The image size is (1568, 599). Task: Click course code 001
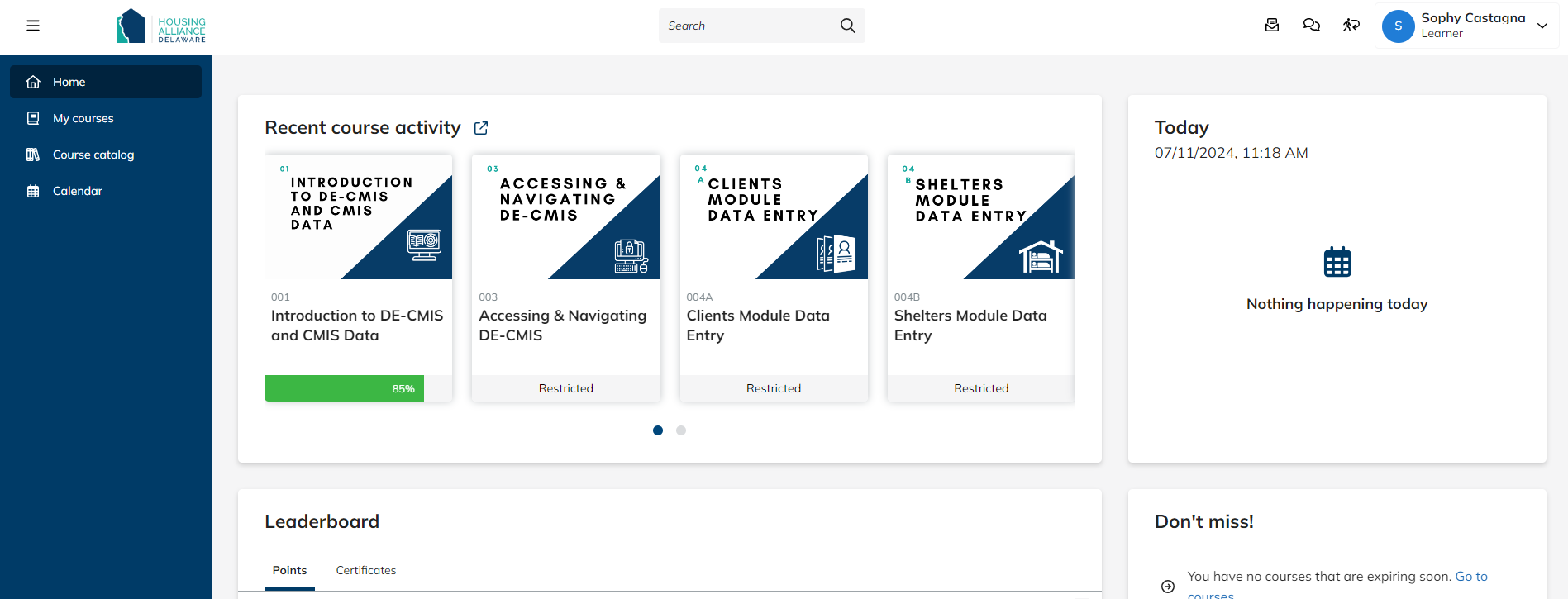pyautogui.click(x=280, y=297)
